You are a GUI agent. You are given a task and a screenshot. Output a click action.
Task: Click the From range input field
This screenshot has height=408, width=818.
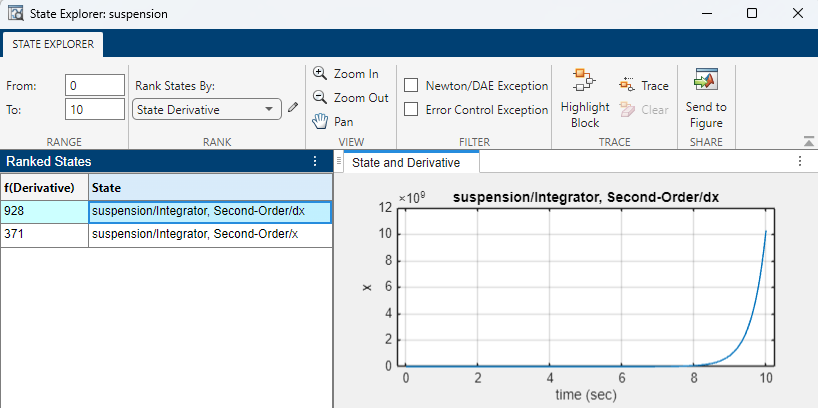click(95, 86)
